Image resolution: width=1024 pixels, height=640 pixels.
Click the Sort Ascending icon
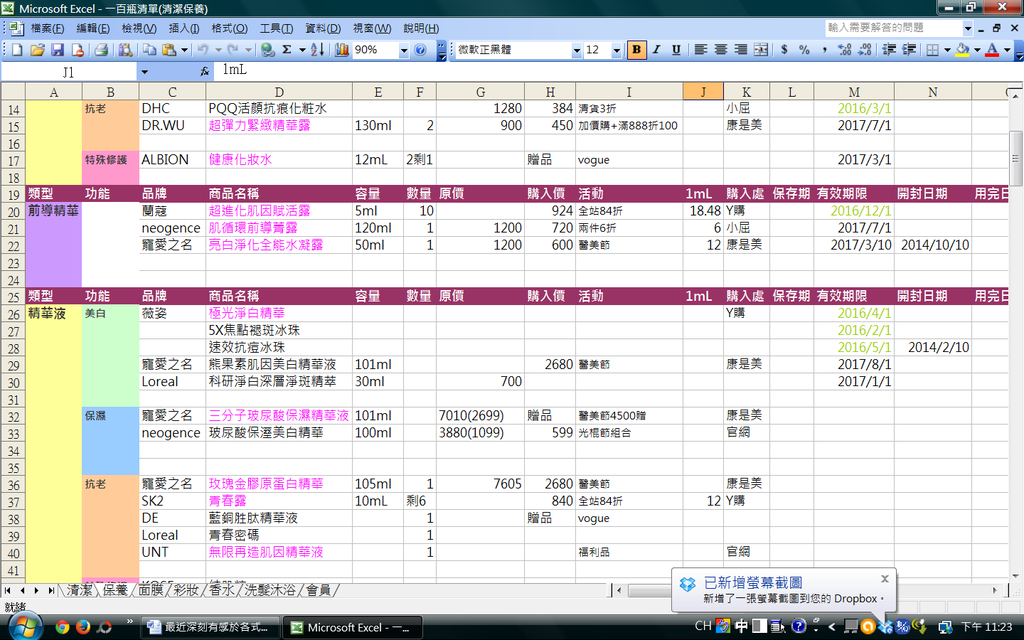coord(316,51)
